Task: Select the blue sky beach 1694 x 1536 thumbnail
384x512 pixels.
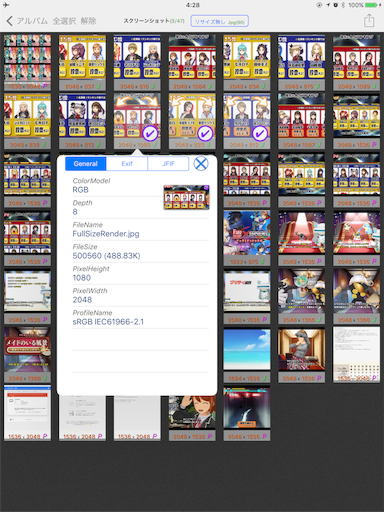Action: 247,355
